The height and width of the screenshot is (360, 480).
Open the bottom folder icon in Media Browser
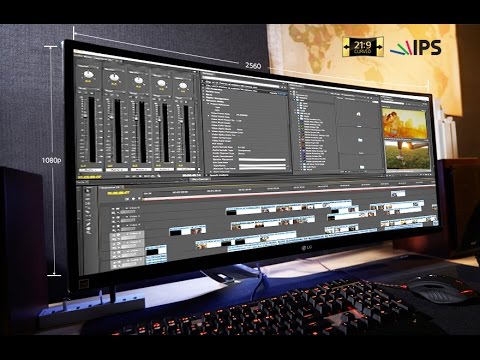coord(361,166)
